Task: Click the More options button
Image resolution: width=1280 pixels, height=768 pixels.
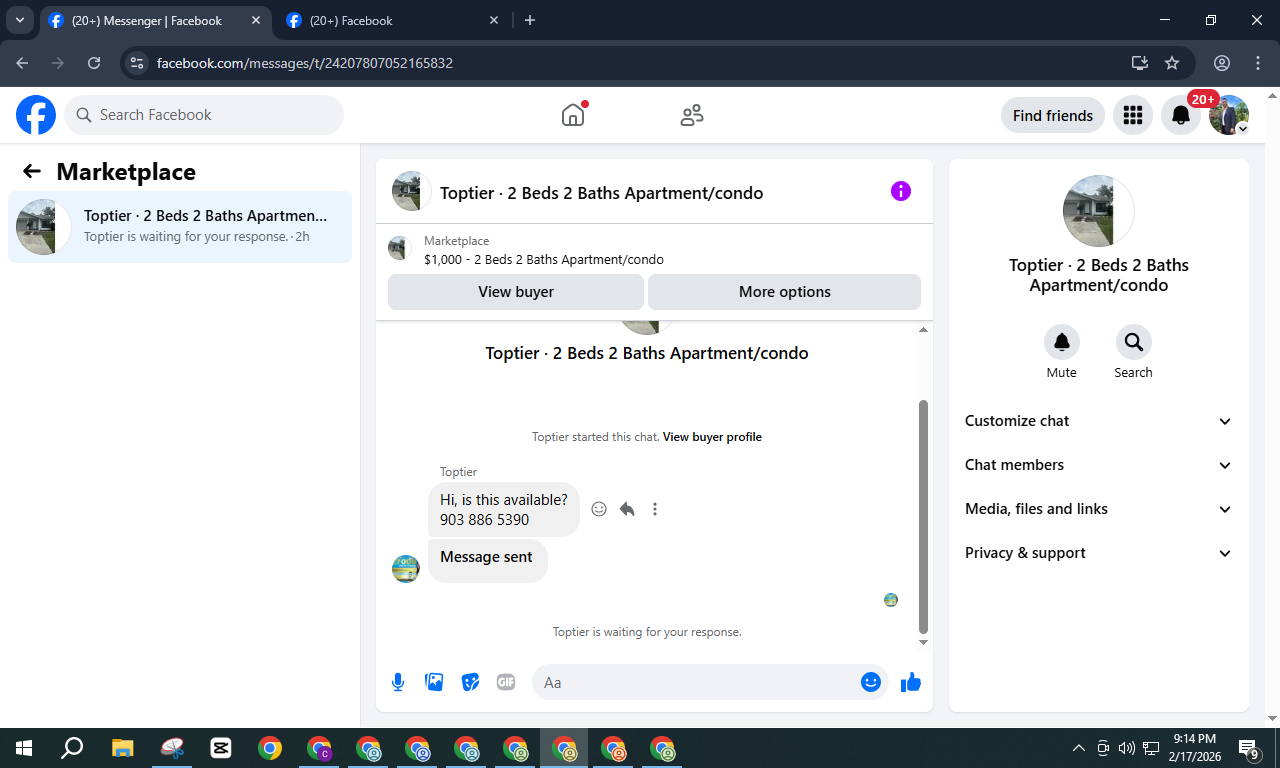Action: (x=784, y=292)
